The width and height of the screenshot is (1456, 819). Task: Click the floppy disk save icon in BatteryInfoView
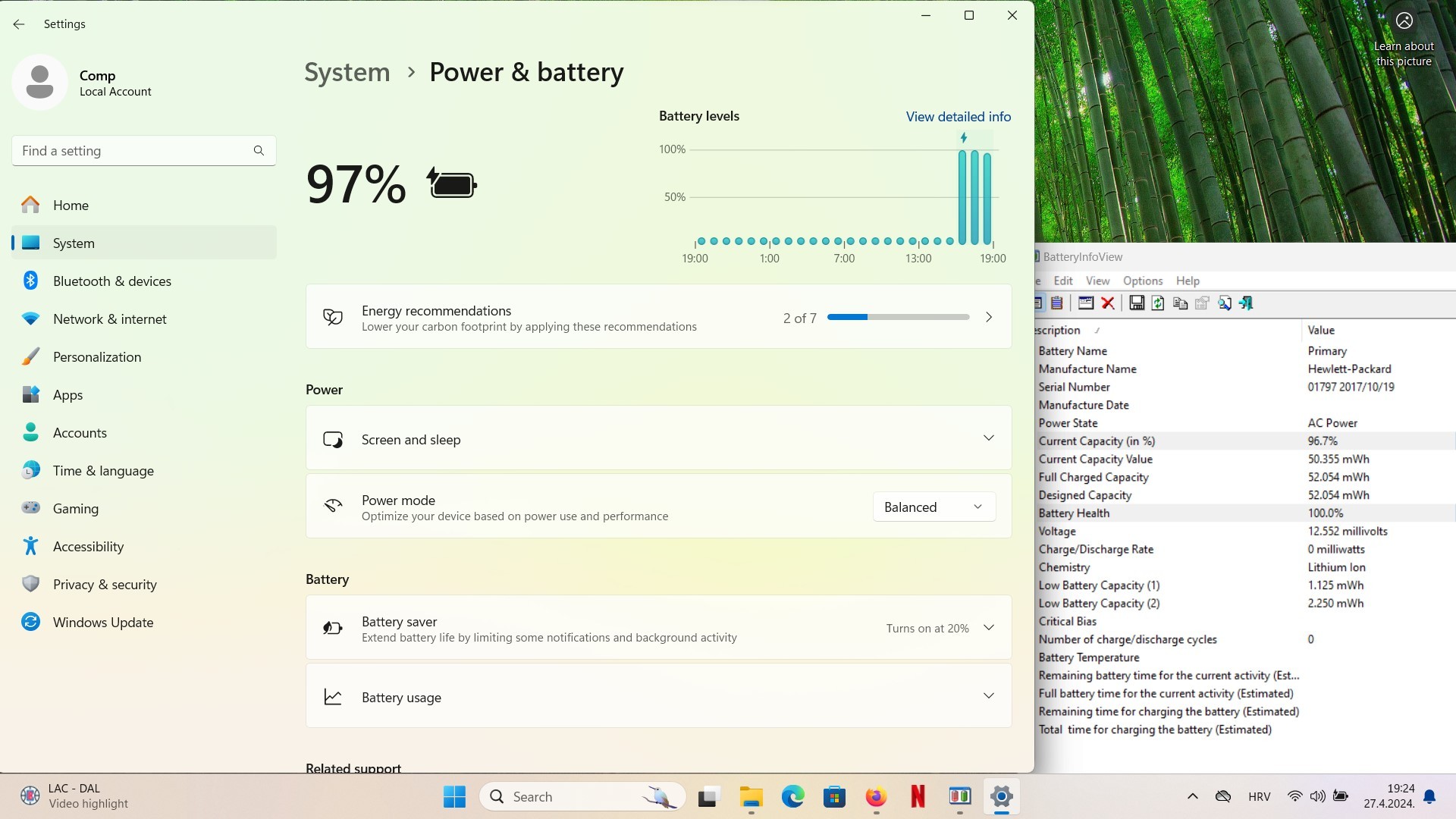point(1136,303)
